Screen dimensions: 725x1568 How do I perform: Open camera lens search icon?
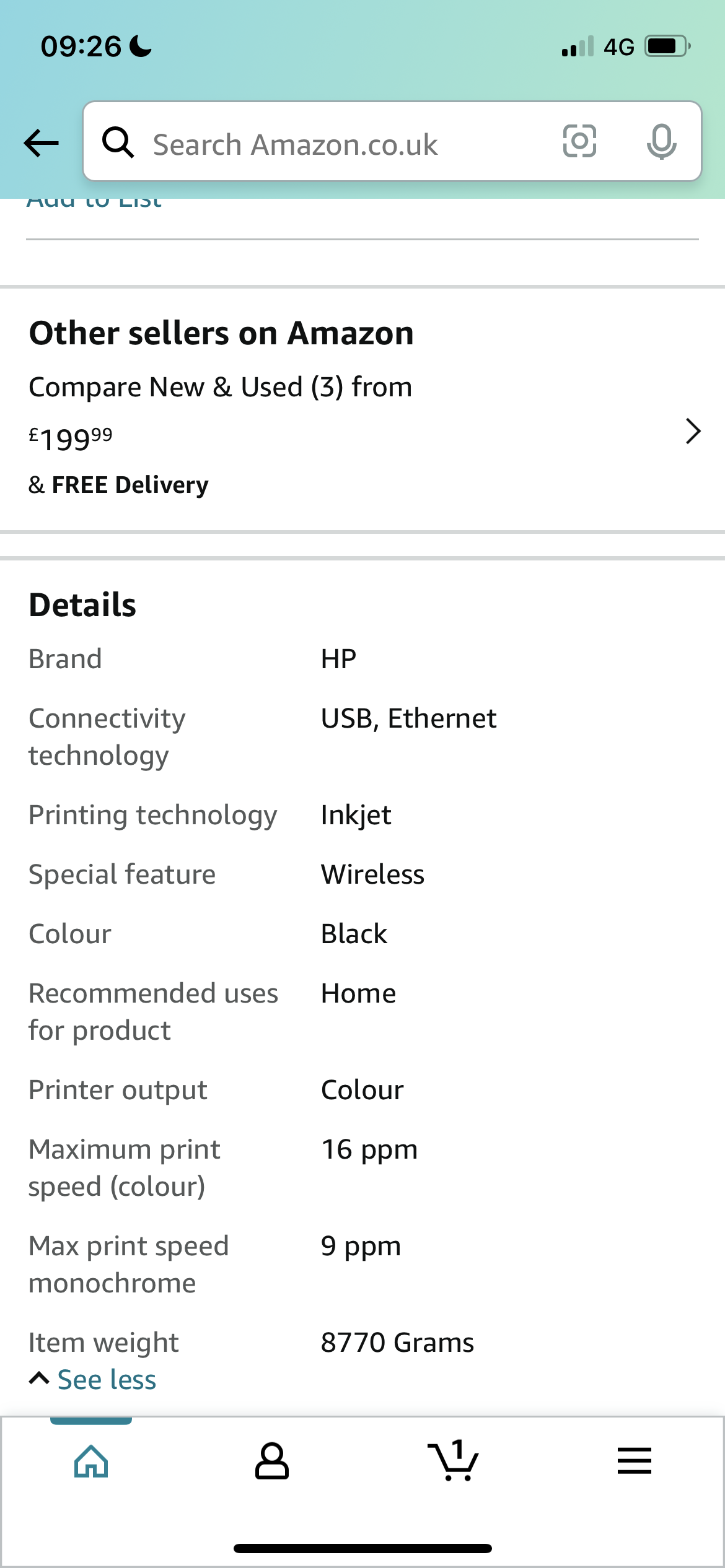coord(579,141)
